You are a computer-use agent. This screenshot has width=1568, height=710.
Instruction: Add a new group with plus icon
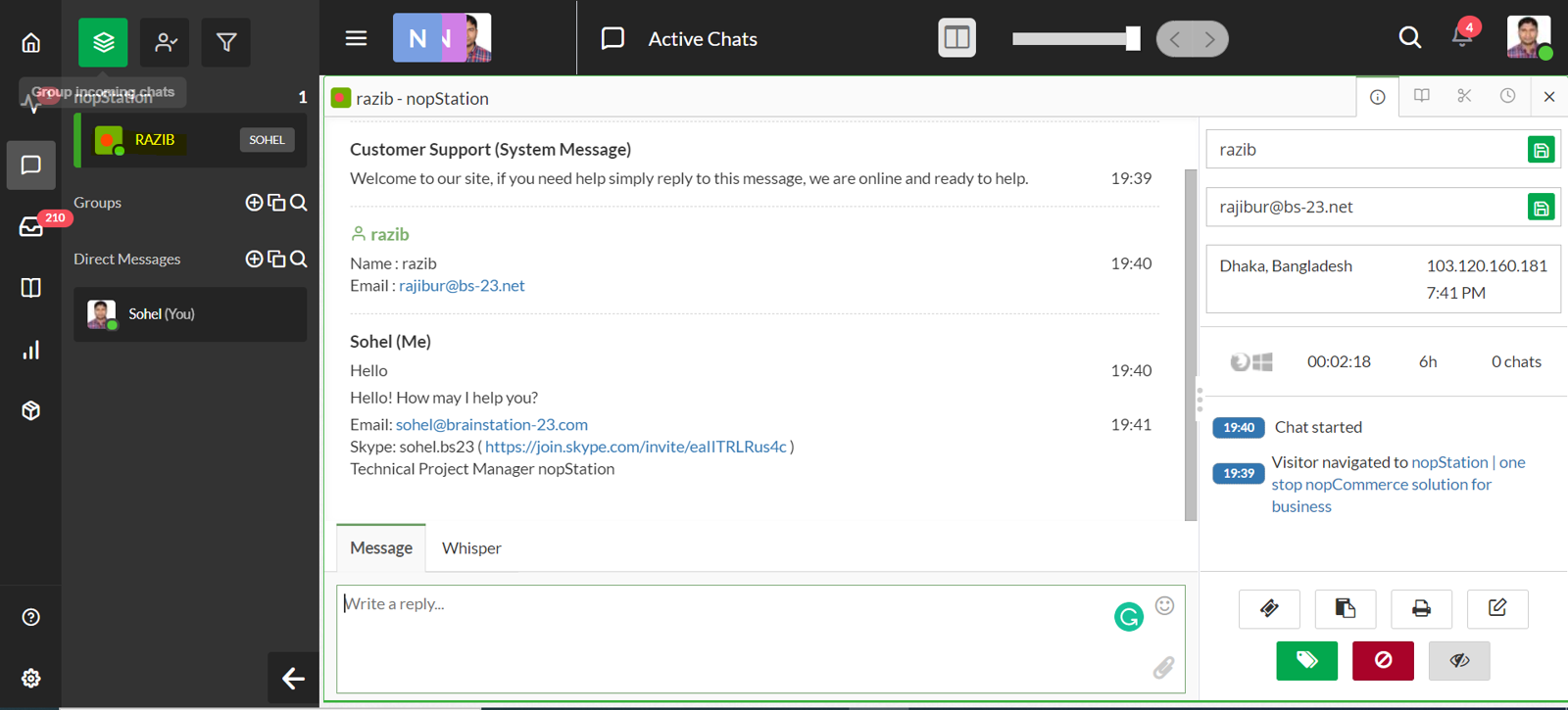[254, 203]
